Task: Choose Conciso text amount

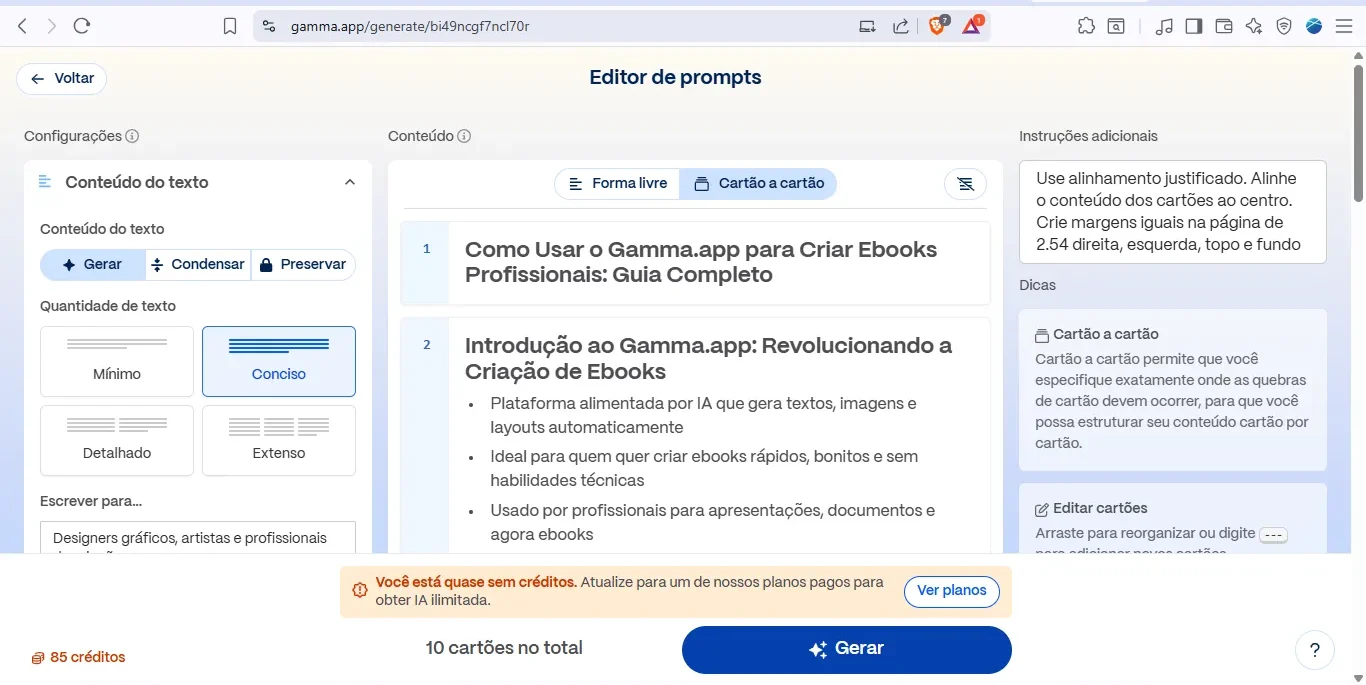Action: [279, 361]
